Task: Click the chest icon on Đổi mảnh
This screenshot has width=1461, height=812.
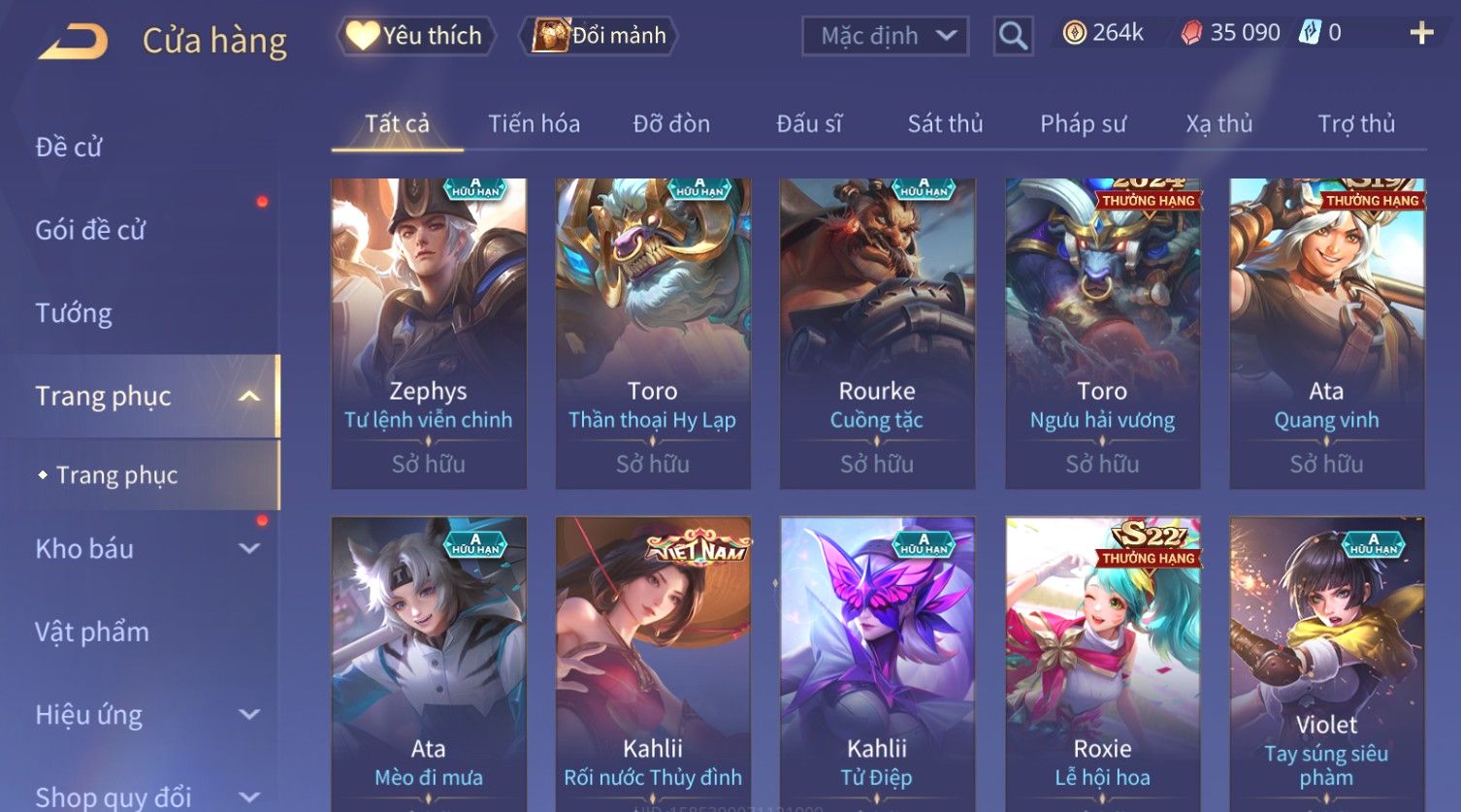Action: 550,35
